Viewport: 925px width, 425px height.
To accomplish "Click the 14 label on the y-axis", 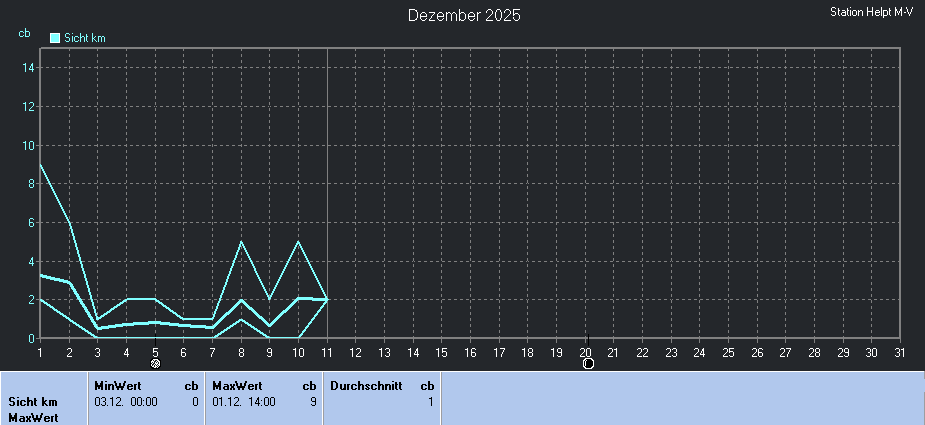I will click(x=29, y=68).
